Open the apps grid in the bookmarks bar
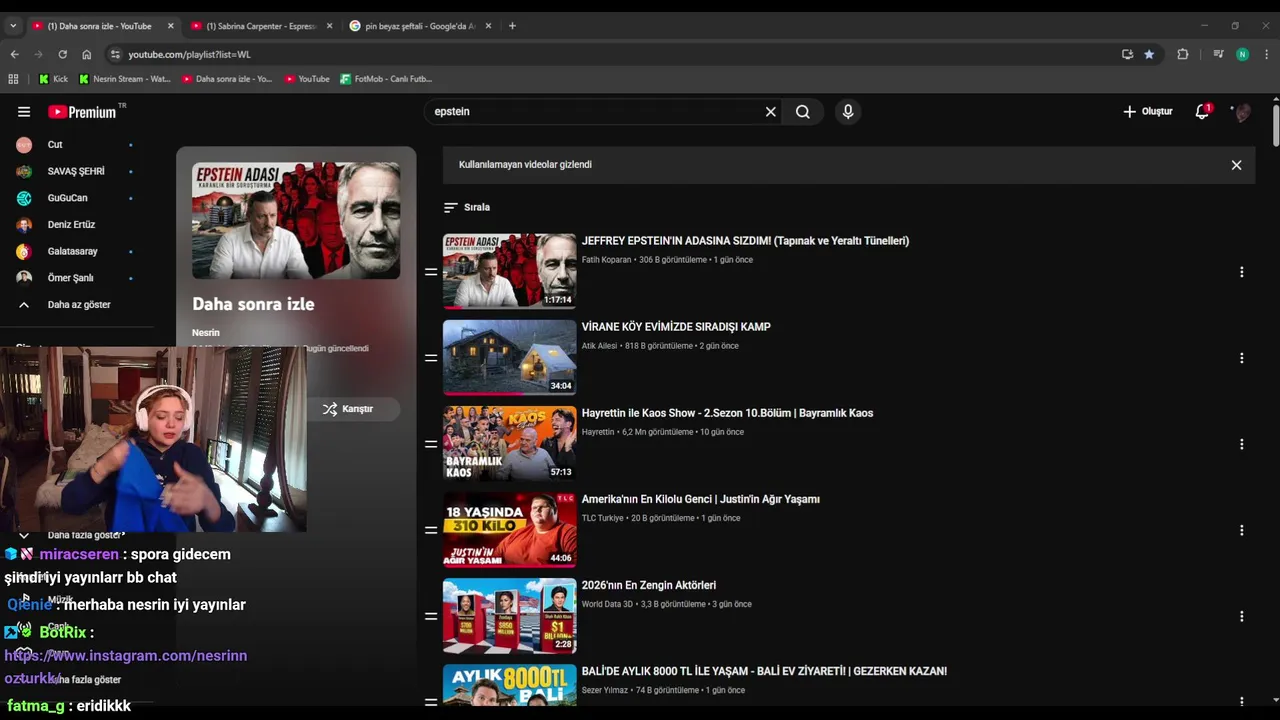Screen dimensions: 1280x720 pyautogui.click(x=13, y=79)
